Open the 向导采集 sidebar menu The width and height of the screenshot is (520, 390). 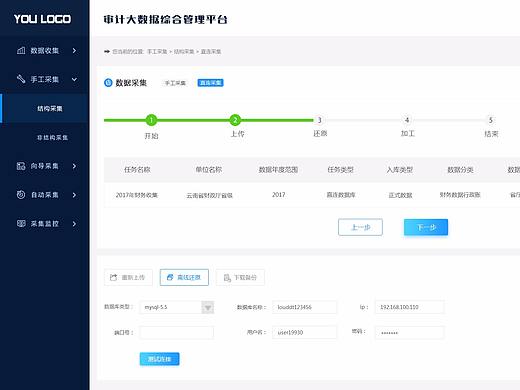[x=45, y=166]
